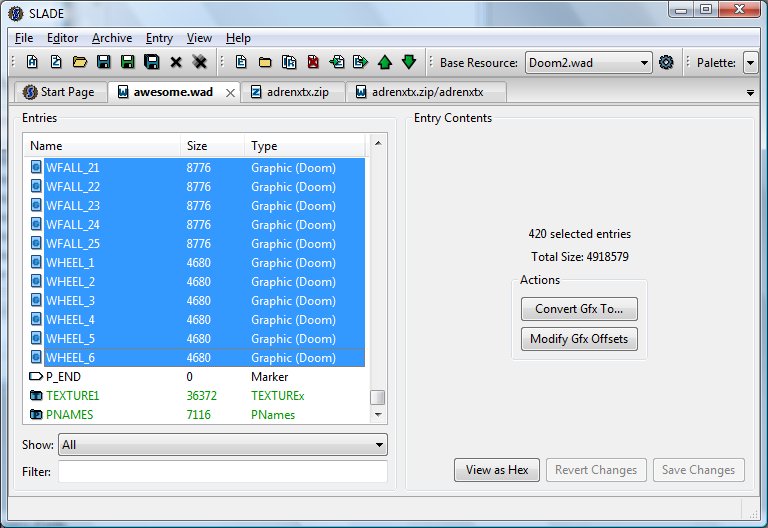
Task: Click the icon beside PNAMES entry
Action: (x=36, y=414)
